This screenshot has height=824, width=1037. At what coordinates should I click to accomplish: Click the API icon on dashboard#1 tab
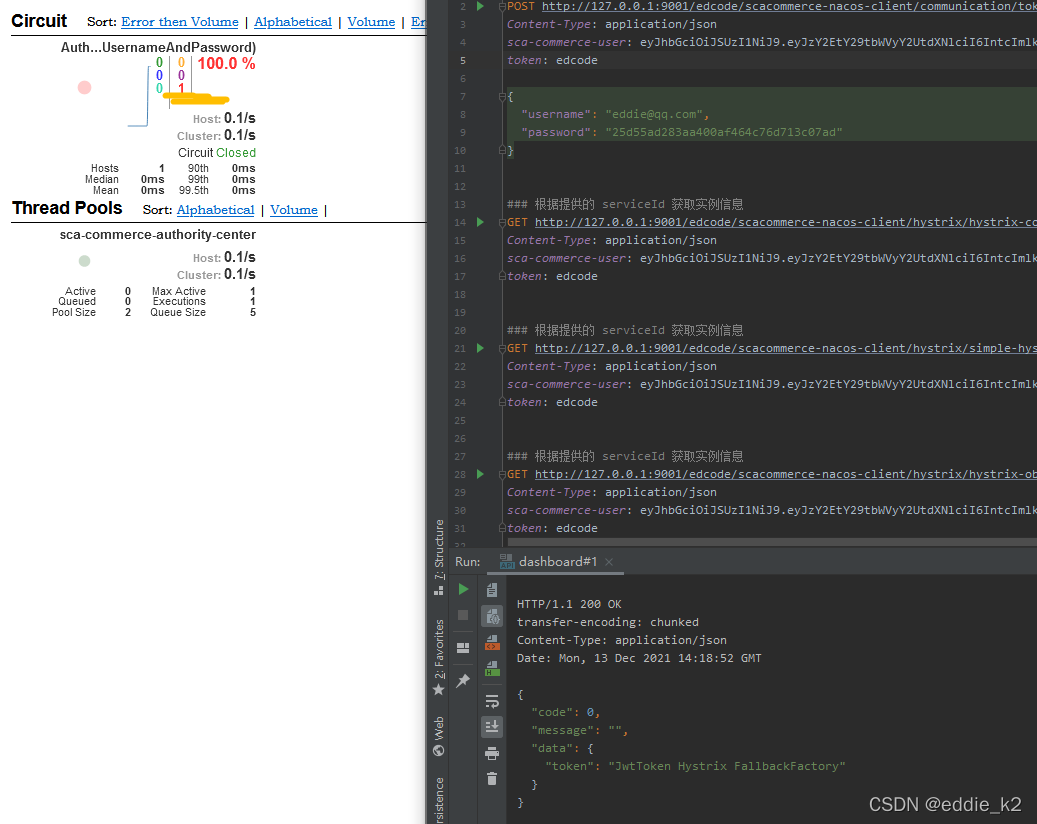pos(507,561)
